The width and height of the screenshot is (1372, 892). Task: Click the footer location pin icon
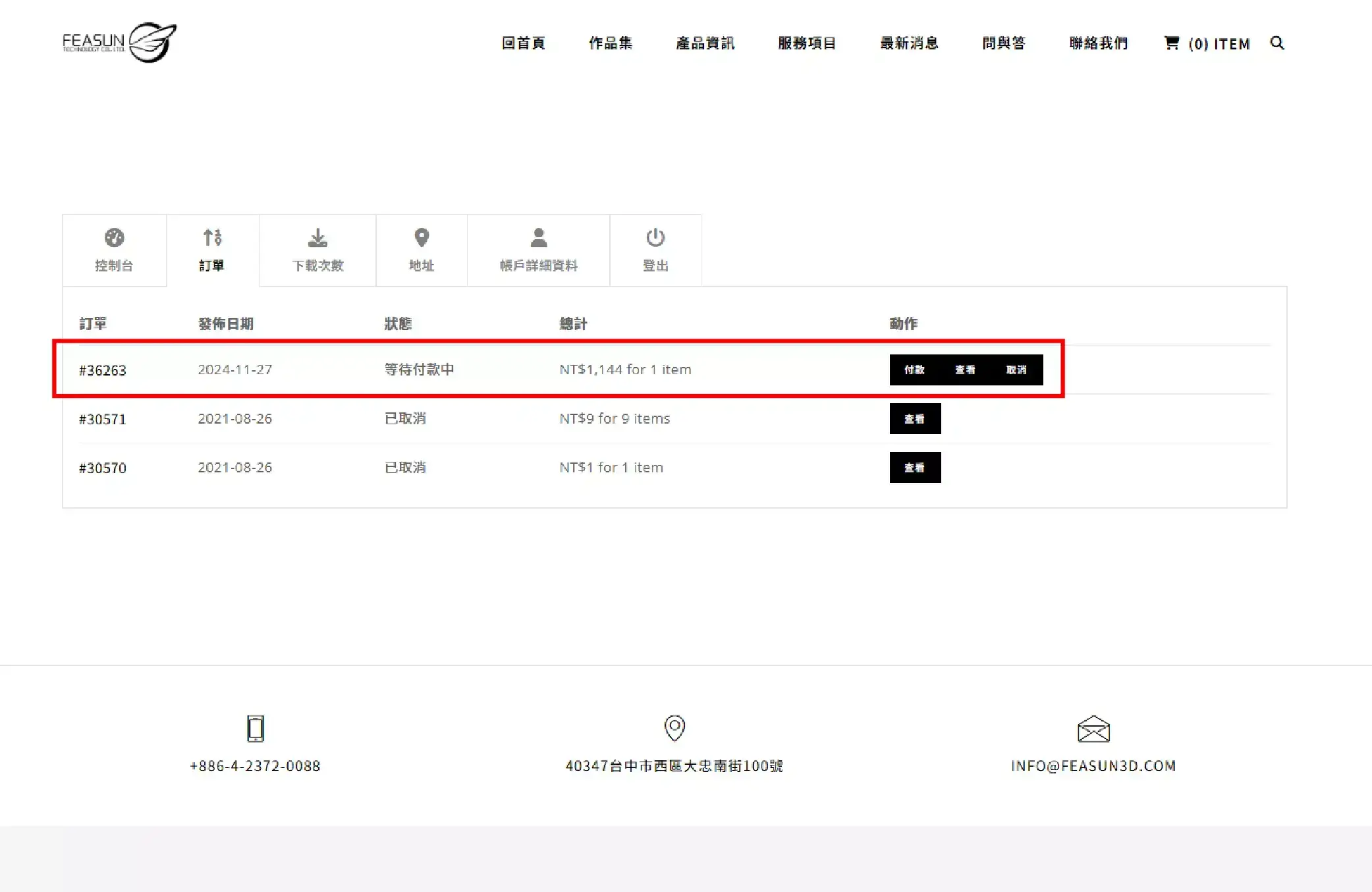click(674, 728)
